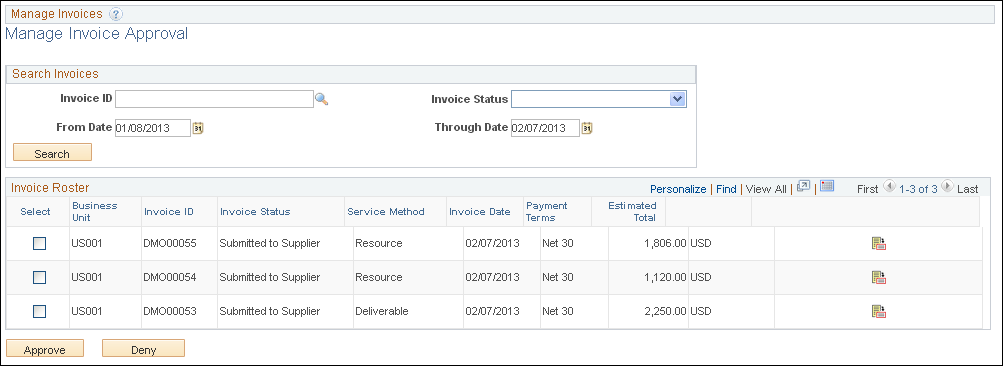Select checkbox for invoice DMO00054

[x=40, y=277]
